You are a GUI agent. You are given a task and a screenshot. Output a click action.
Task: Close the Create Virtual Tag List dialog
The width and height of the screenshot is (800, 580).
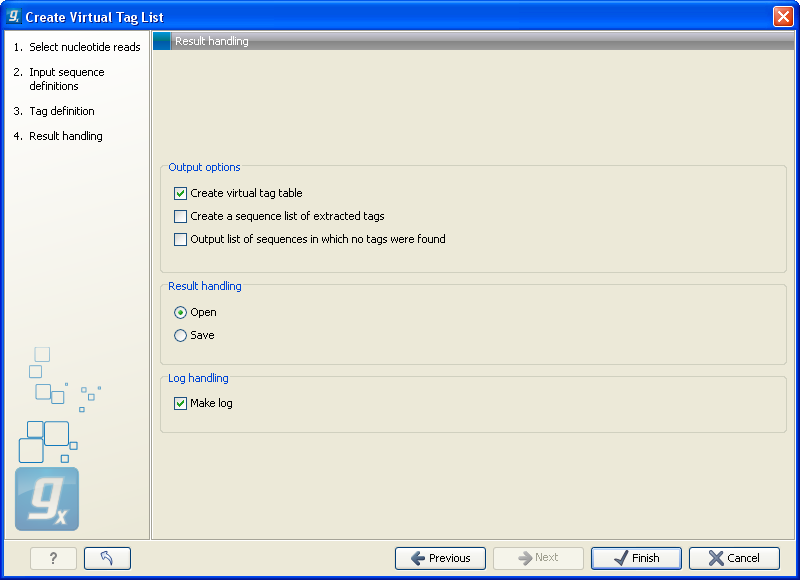point(782,16)
